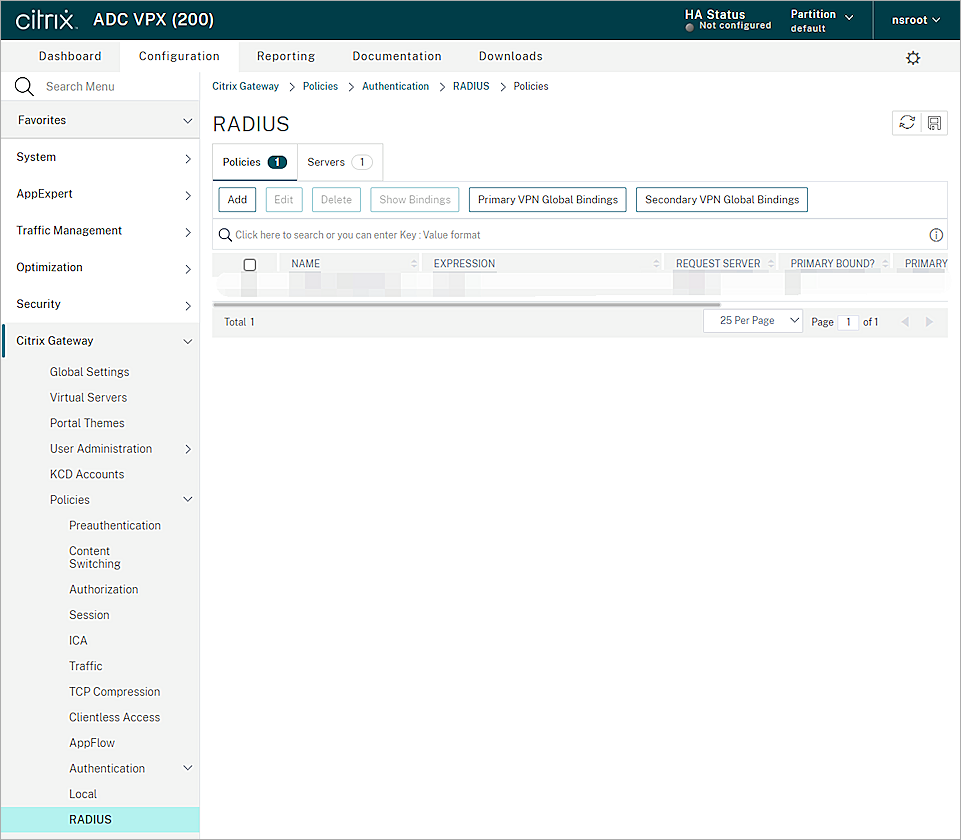The width and height of the screenshot is (961, 840).
Task: Save the running configuration via disk icon
Action: tap(933, 122)
